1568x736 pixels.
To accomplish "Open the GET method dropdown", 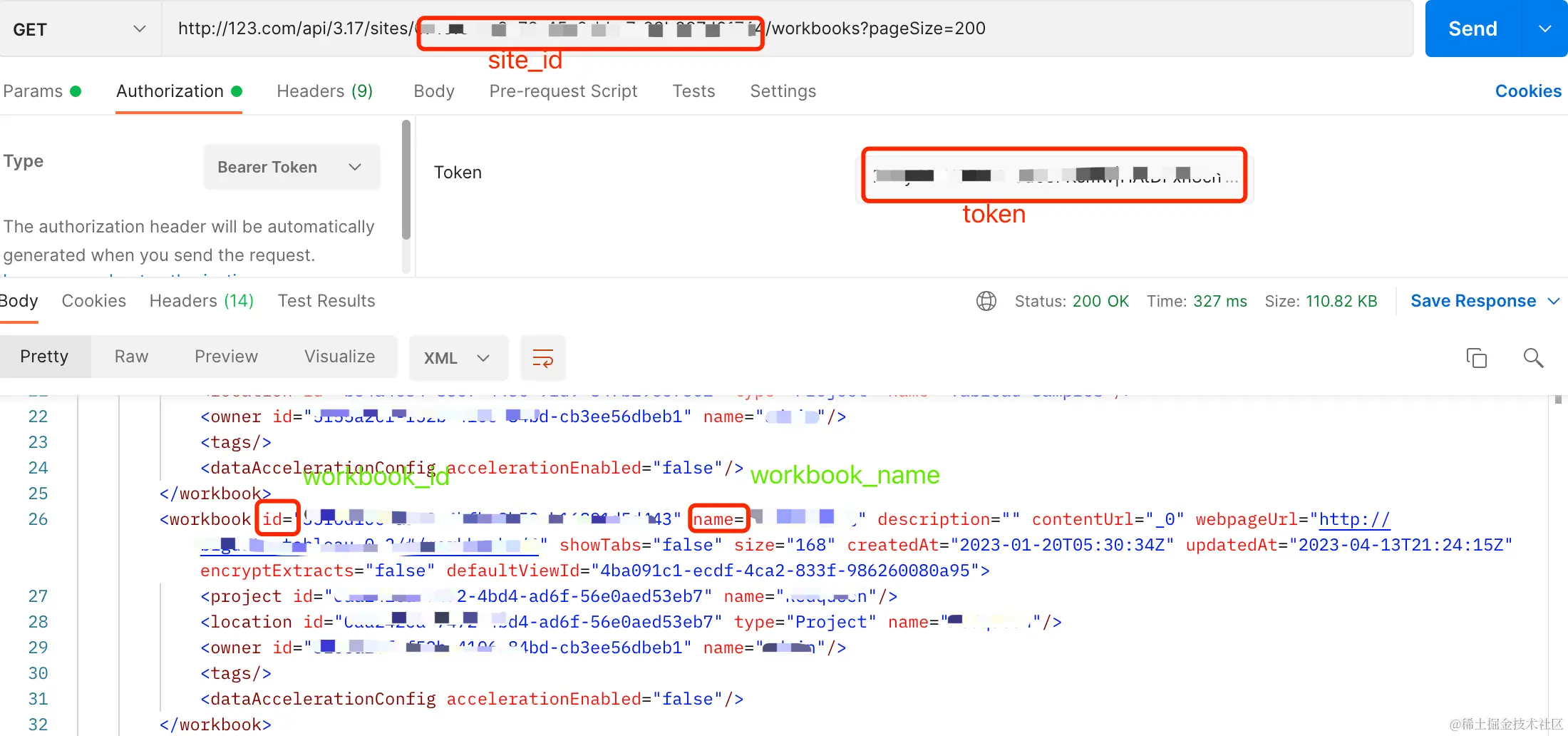I will (80, 29).
